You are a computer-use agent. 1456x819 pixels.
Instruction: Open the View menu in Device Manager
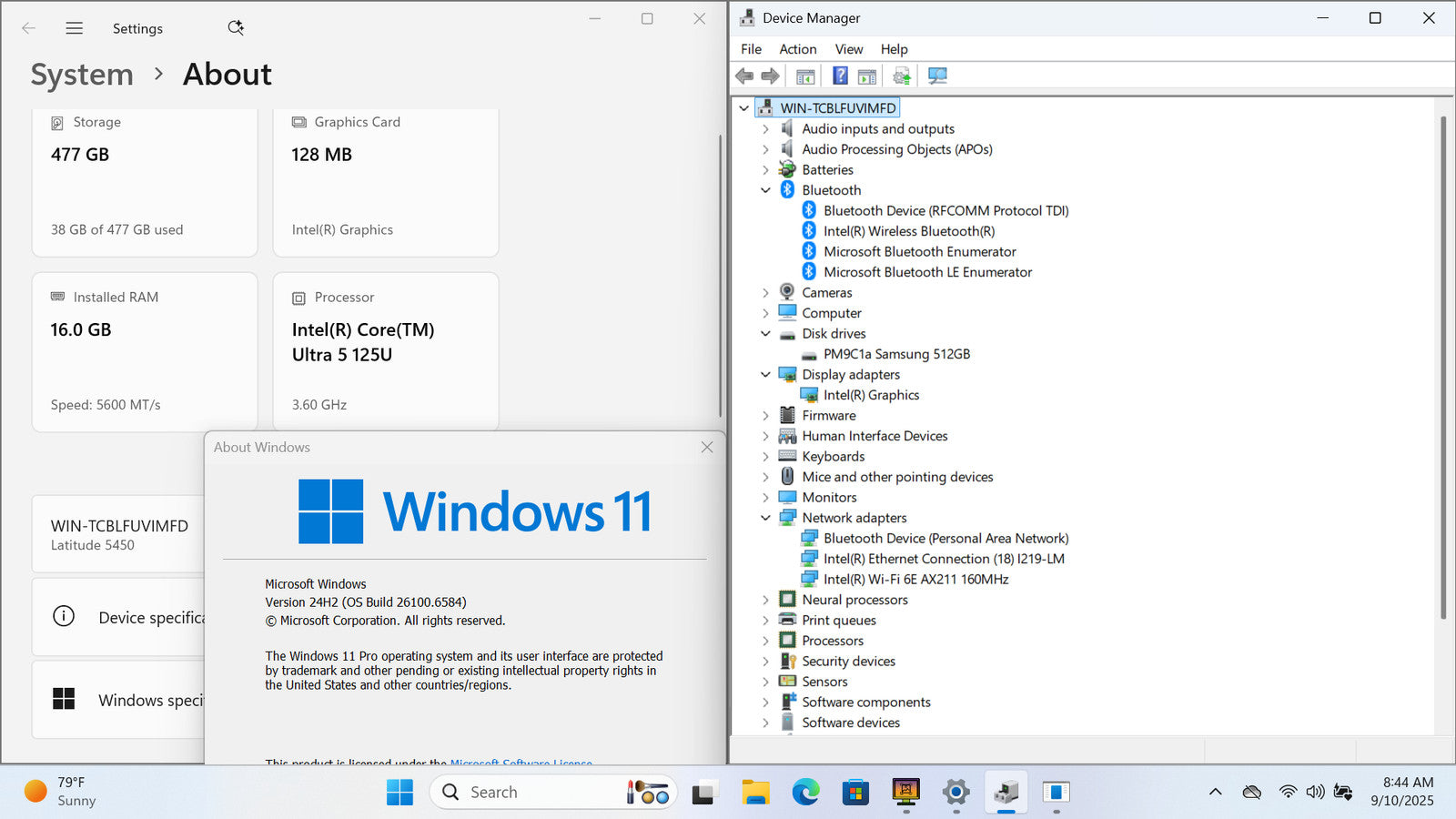coord(848,49)
